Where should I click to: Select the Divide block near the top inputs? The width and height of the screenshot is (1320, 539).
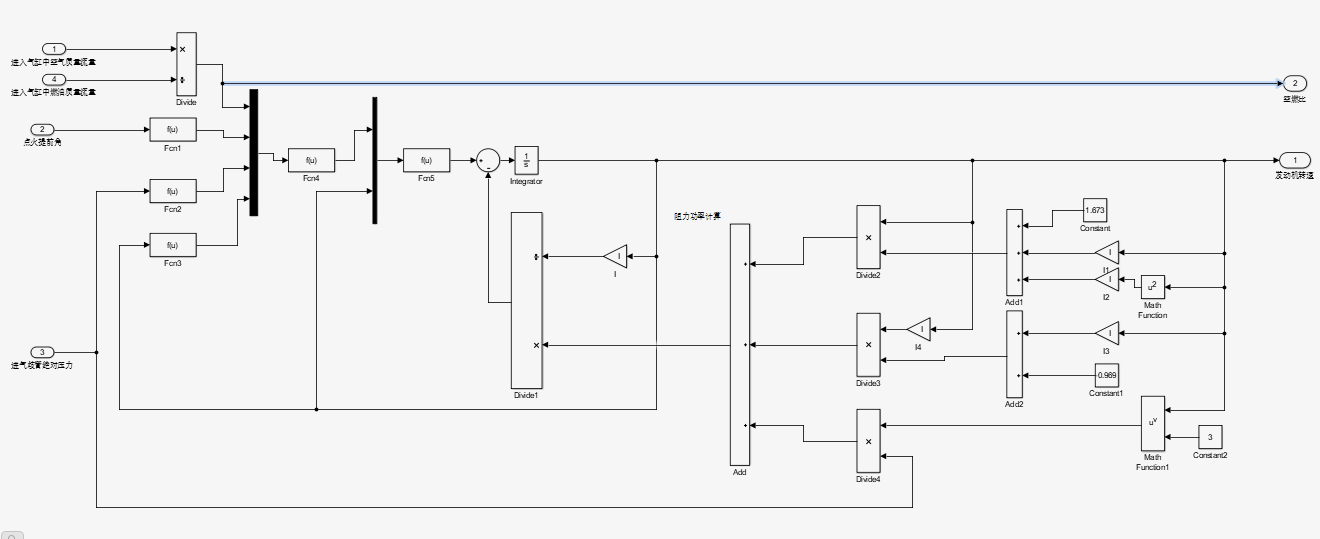click(186, 64)
